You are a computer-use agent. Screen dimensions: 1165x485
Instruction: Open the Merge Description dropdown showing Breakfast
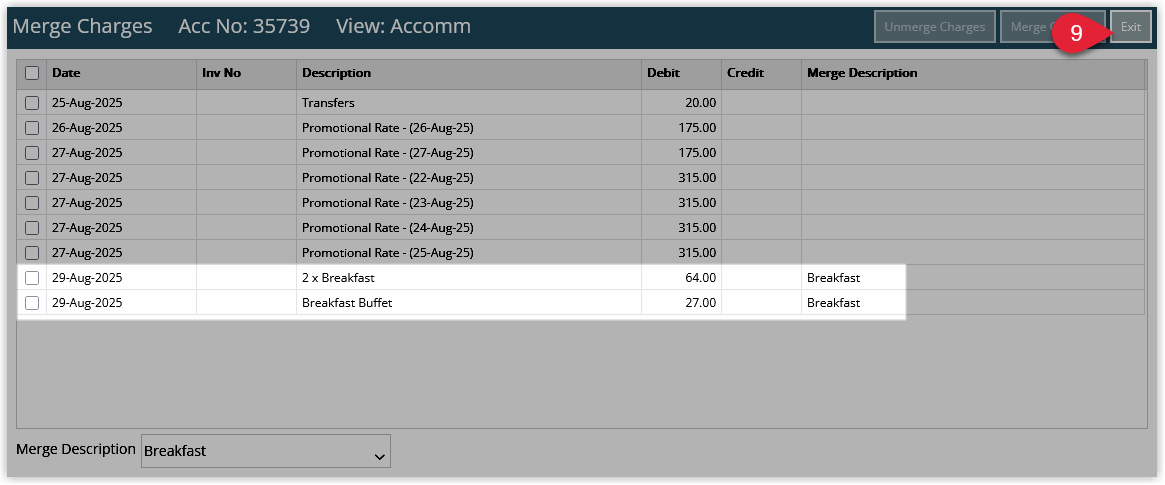(265, 451)
